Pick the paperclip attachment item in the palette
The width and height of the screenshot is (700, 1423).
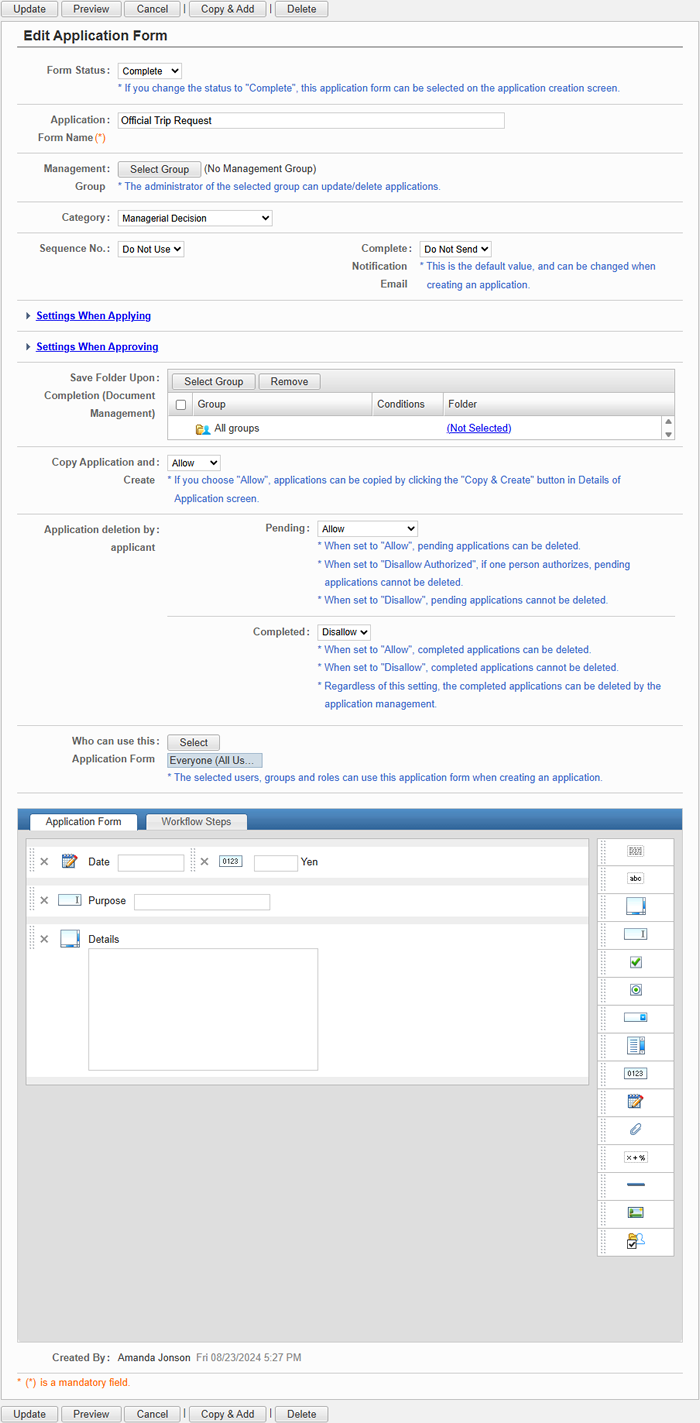click(x=635, y=1129)
